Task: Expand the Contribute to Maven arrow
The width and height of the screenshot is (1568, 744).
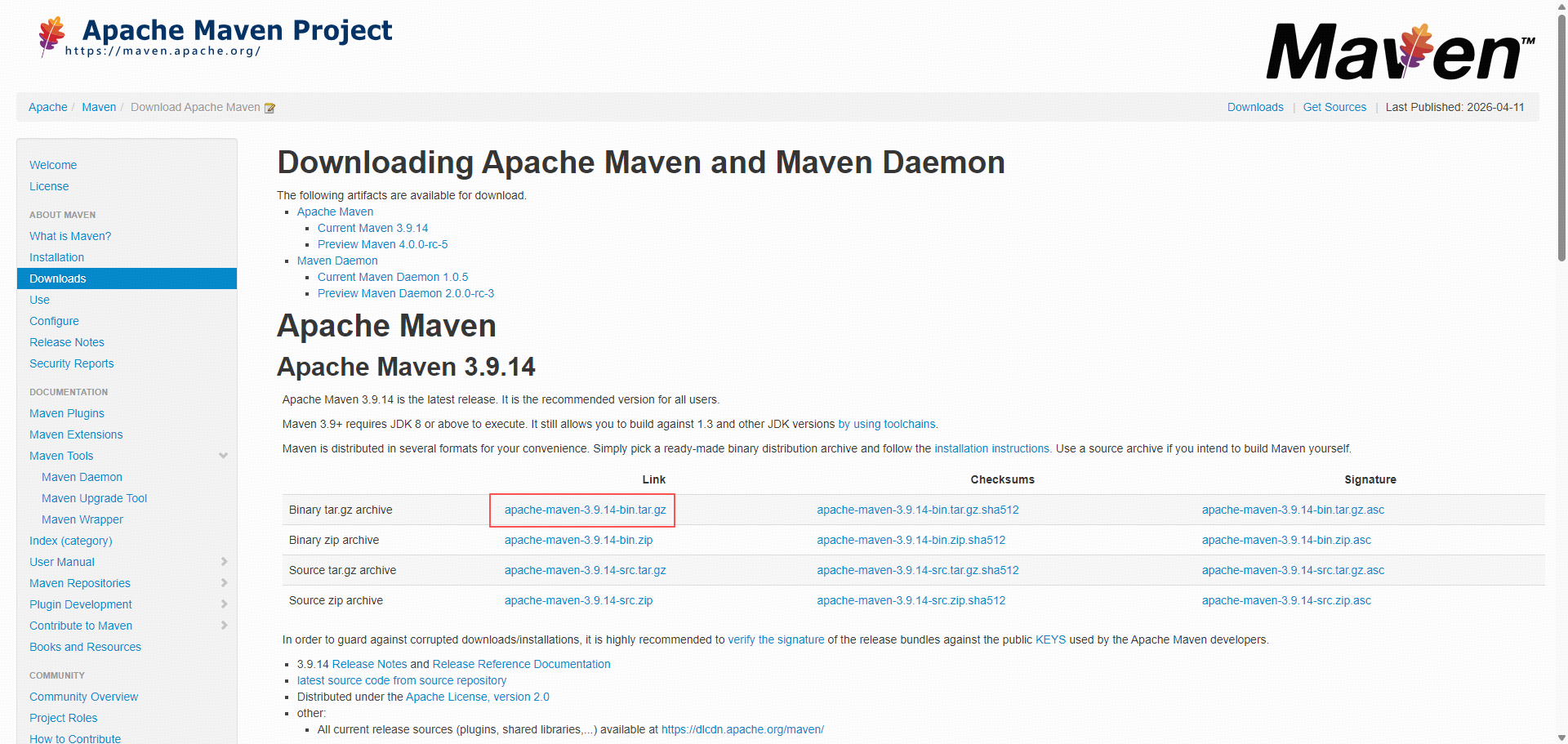Action: (x=224, y=626)
